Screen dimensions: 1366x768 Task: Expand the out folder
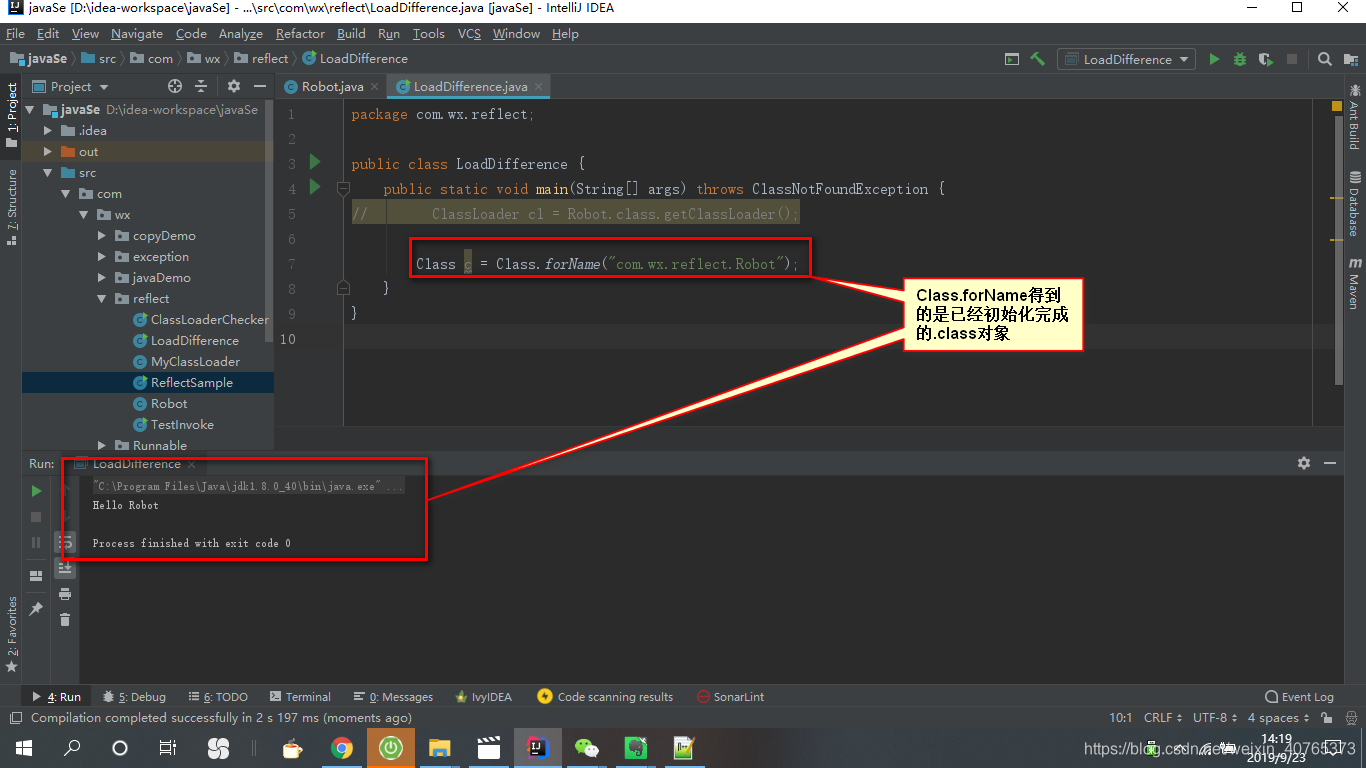[x=47, y=152]
